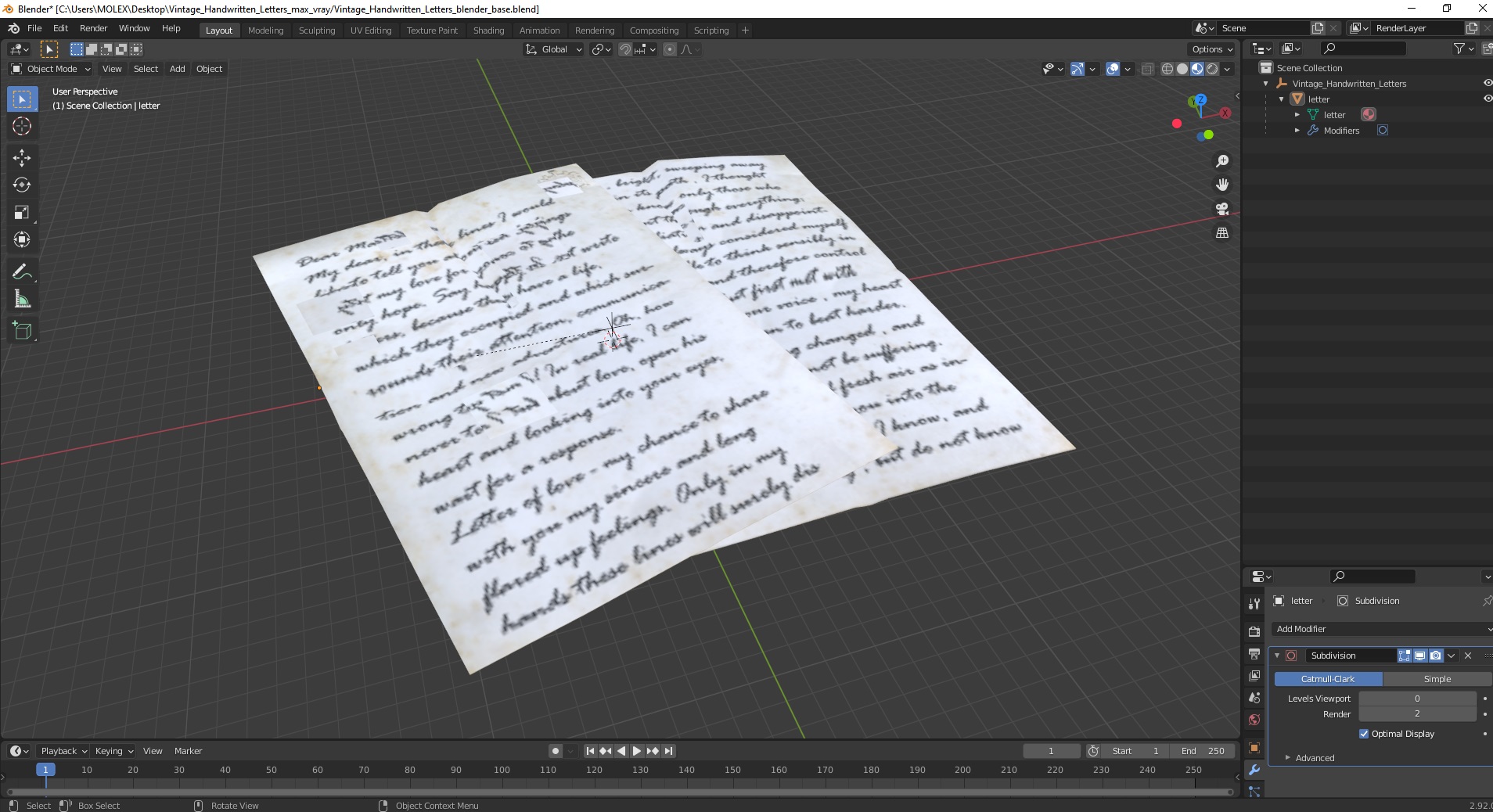Click the pan view hand icon

point(1222,185)
